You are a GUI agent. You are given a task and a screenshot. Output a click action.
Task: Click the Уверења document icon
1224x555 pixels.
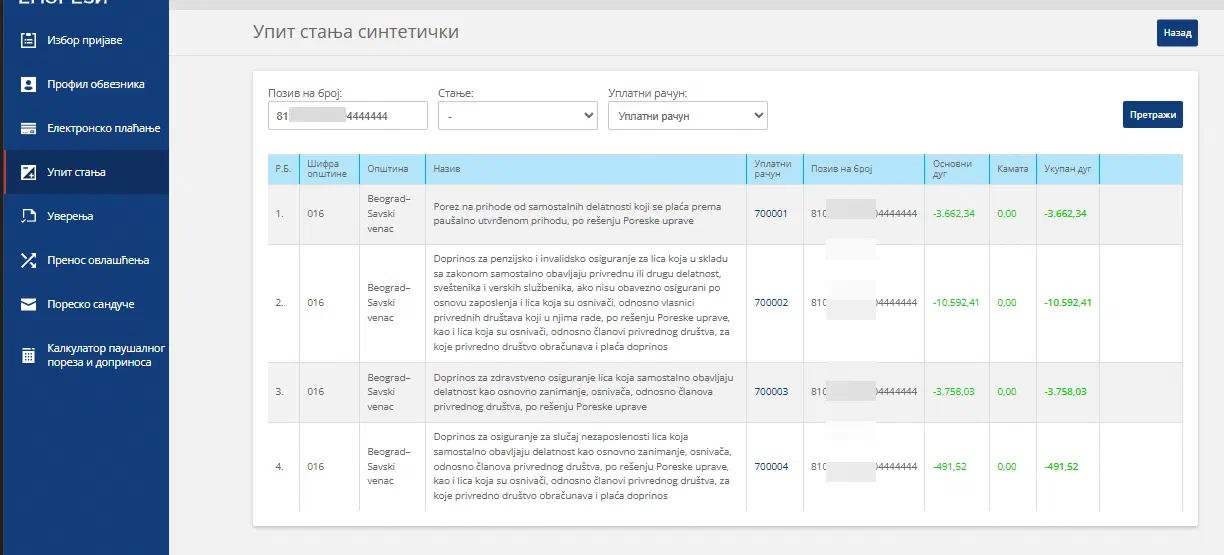[28, 216]
